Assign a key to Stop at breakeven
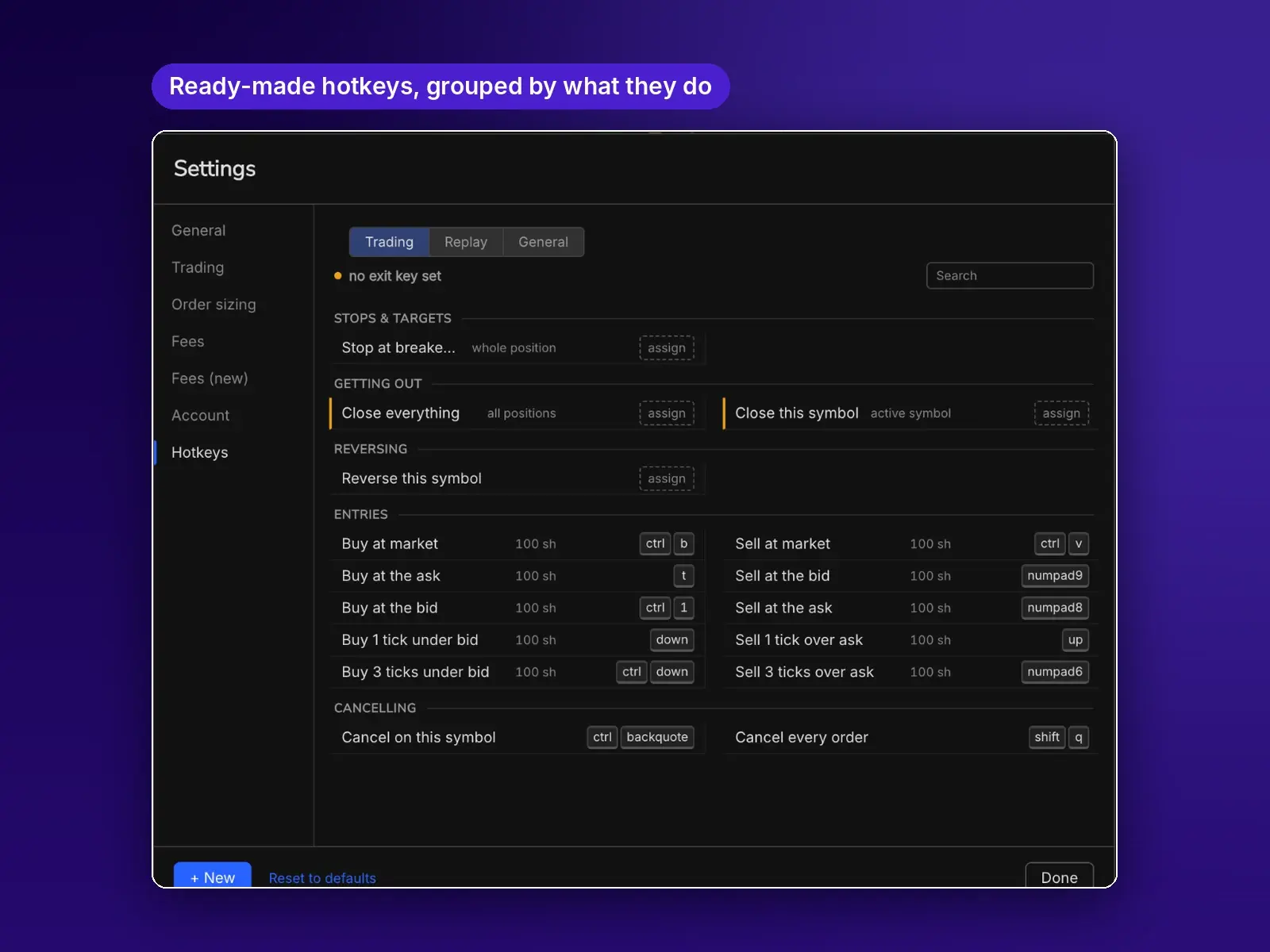Viewport: 1270px width, 952px height. [x=667, y=347]
